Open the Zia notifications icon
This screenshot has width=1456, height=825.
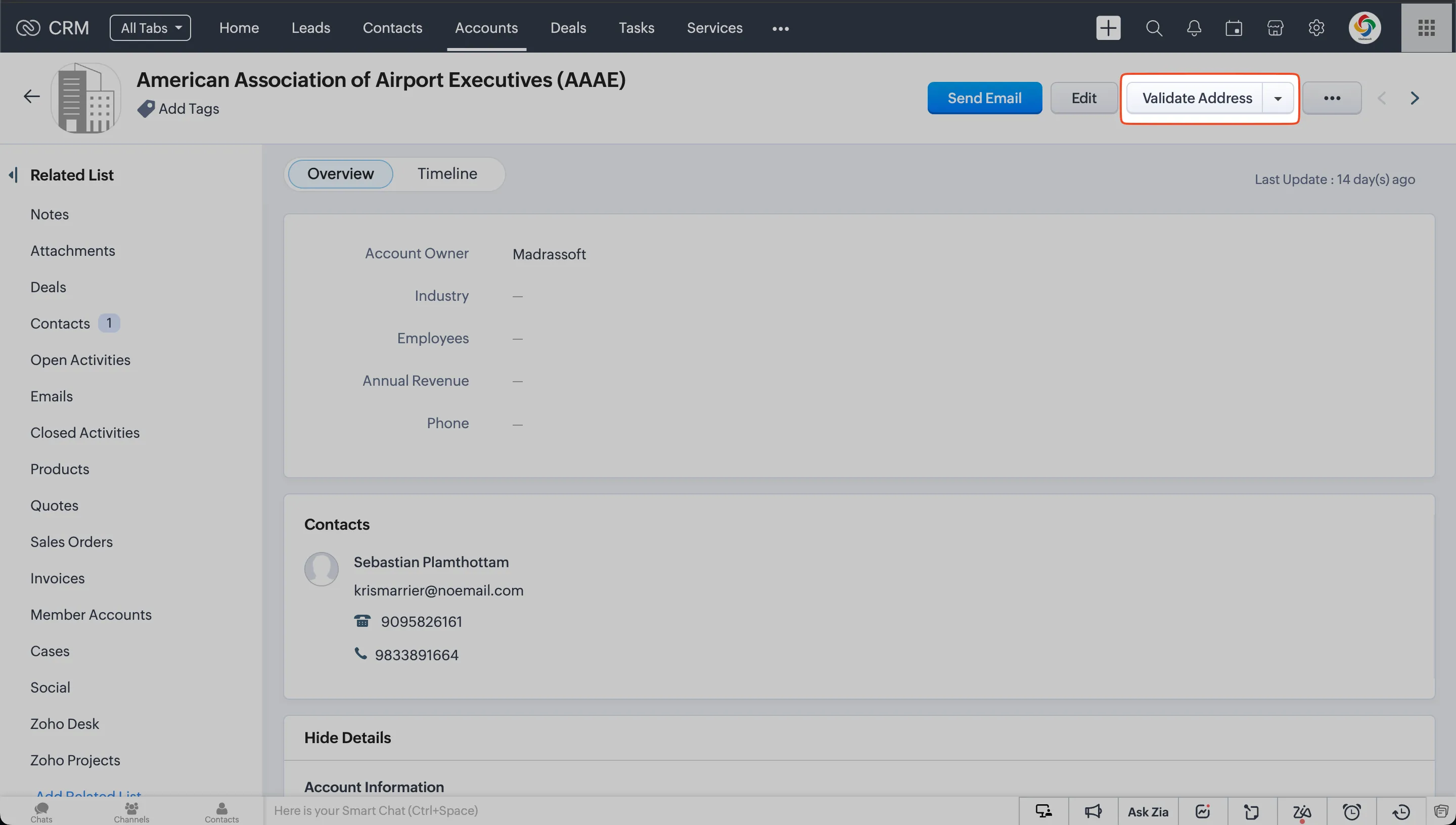(x=1301, y=812)
